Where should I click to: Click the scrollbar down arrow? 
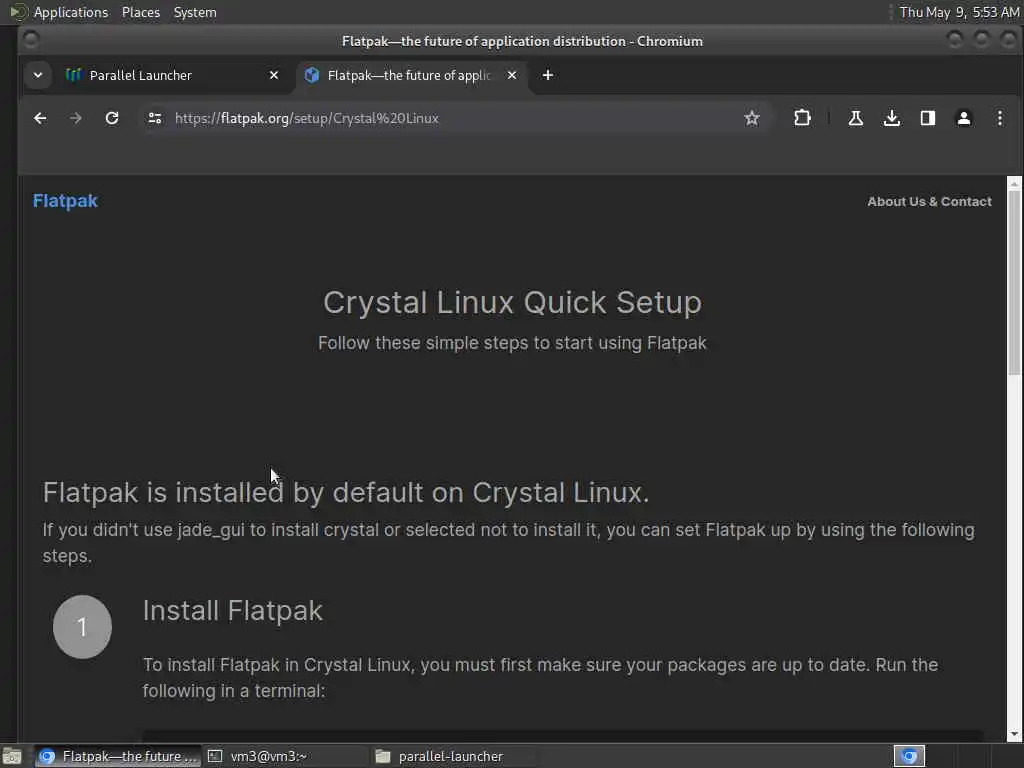click(x=1014, y=734)
